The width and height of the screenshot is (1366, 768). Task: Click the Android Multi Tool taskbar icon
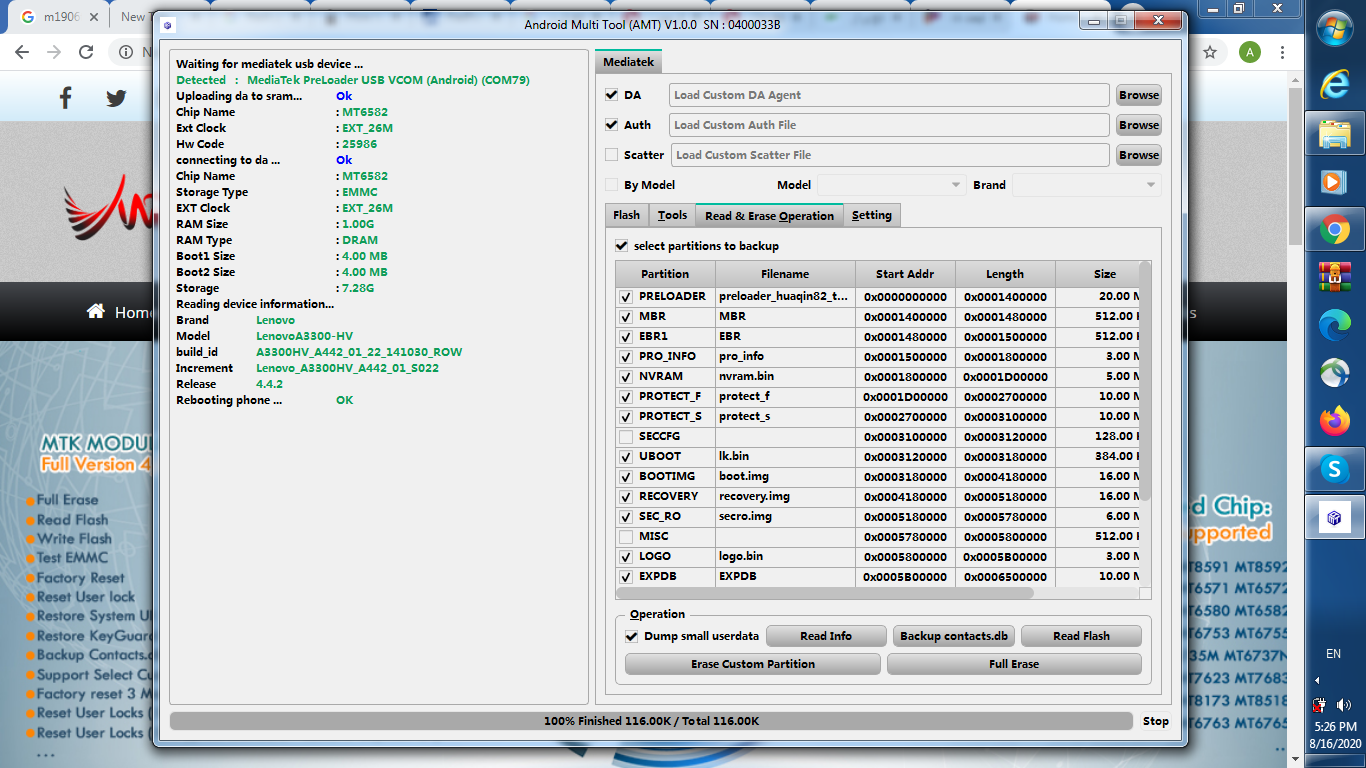1334,517
